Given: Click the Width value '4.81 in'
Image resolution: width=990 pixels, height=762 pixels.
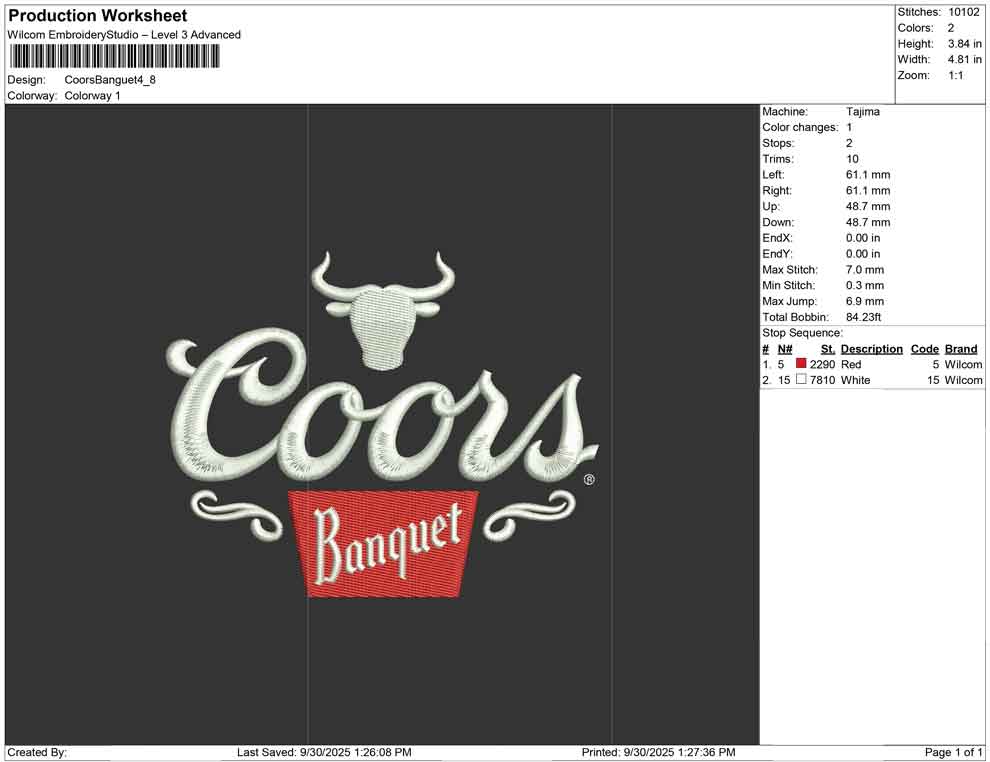Looking at the screenshot, I should point(964,59).
